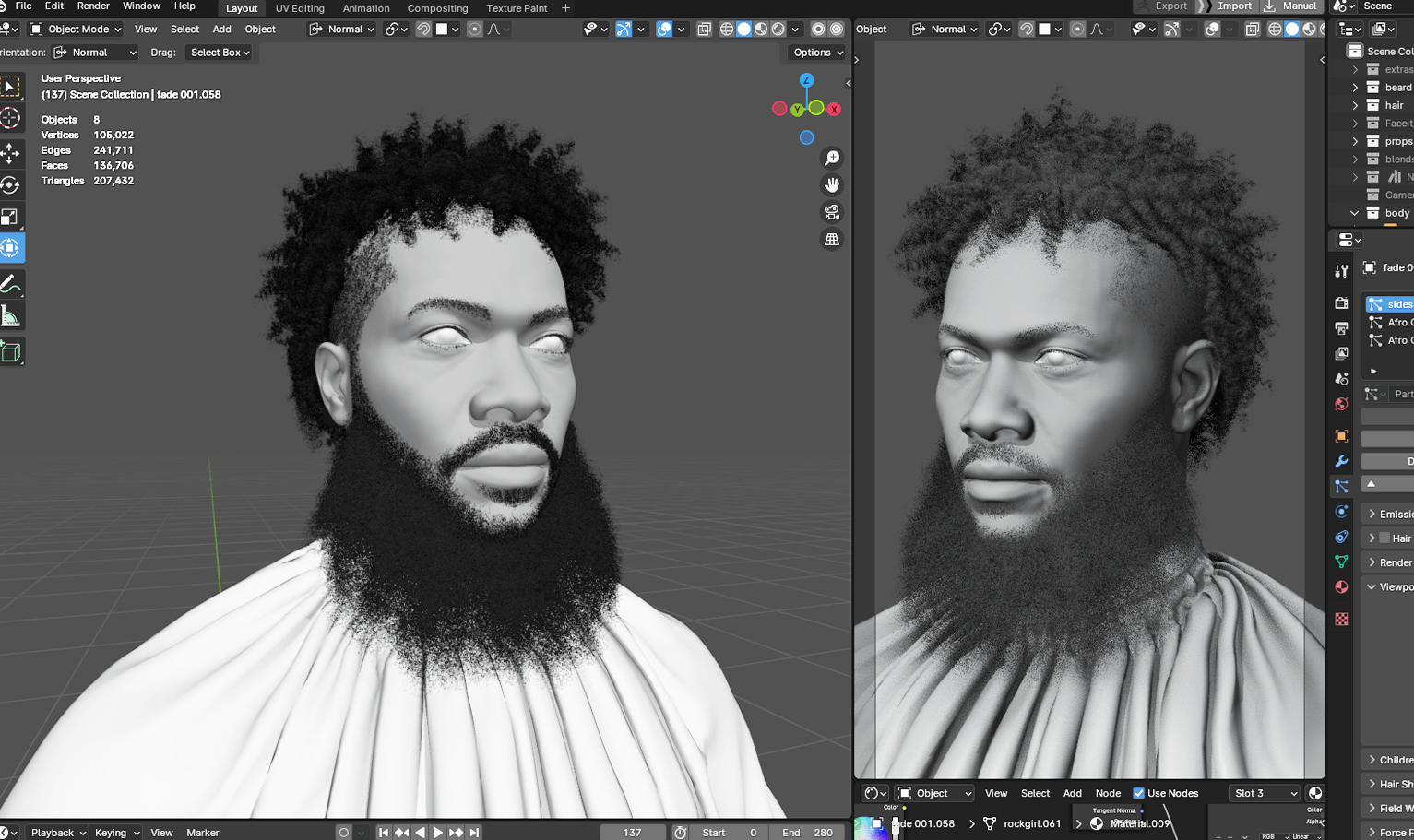Image resolution: width=1414 pixels, height=840 pixels.
Task: Open the Physics properties tab icon
Action: point(1341,512)
